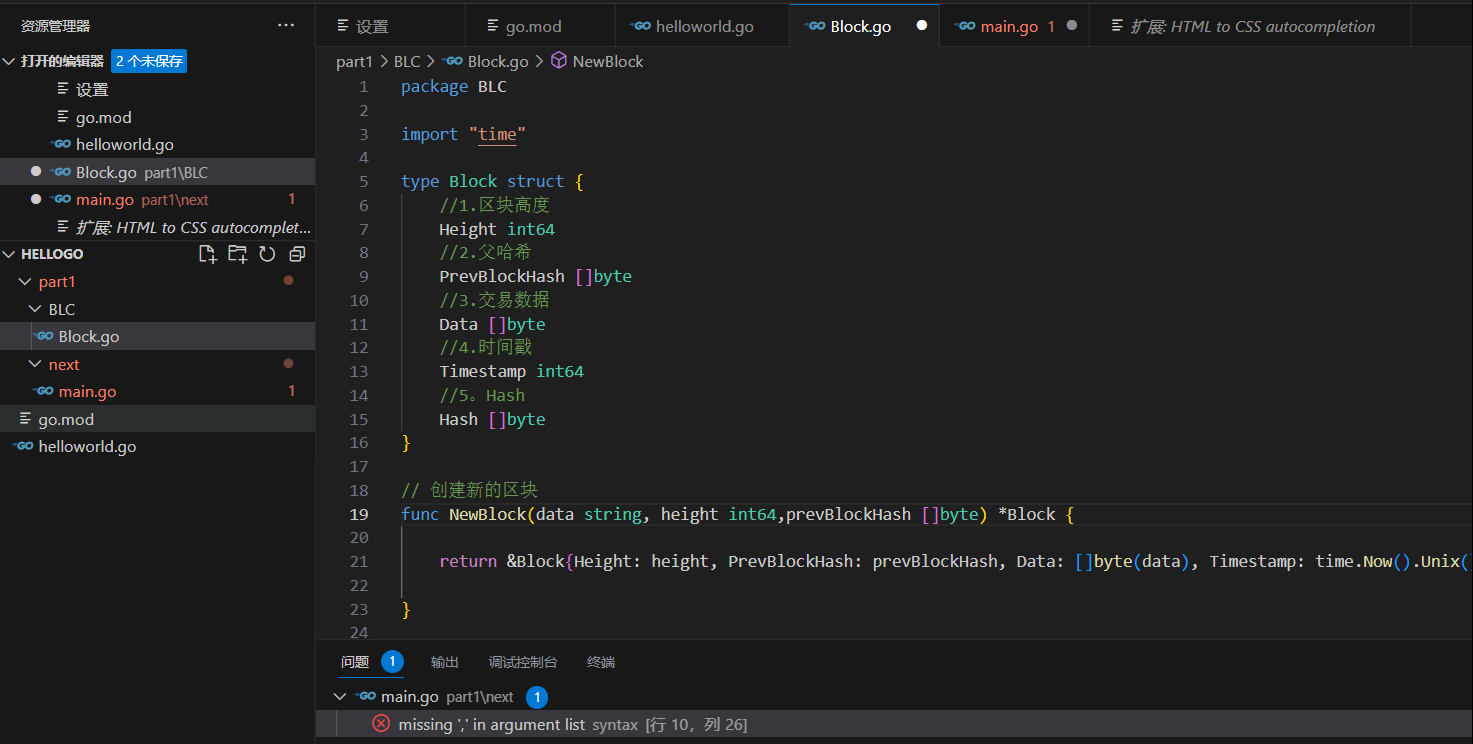The width and height of the screenshot is (1473, 744).
Task: Open the 终端 panel tab
Action: [601, 662]
